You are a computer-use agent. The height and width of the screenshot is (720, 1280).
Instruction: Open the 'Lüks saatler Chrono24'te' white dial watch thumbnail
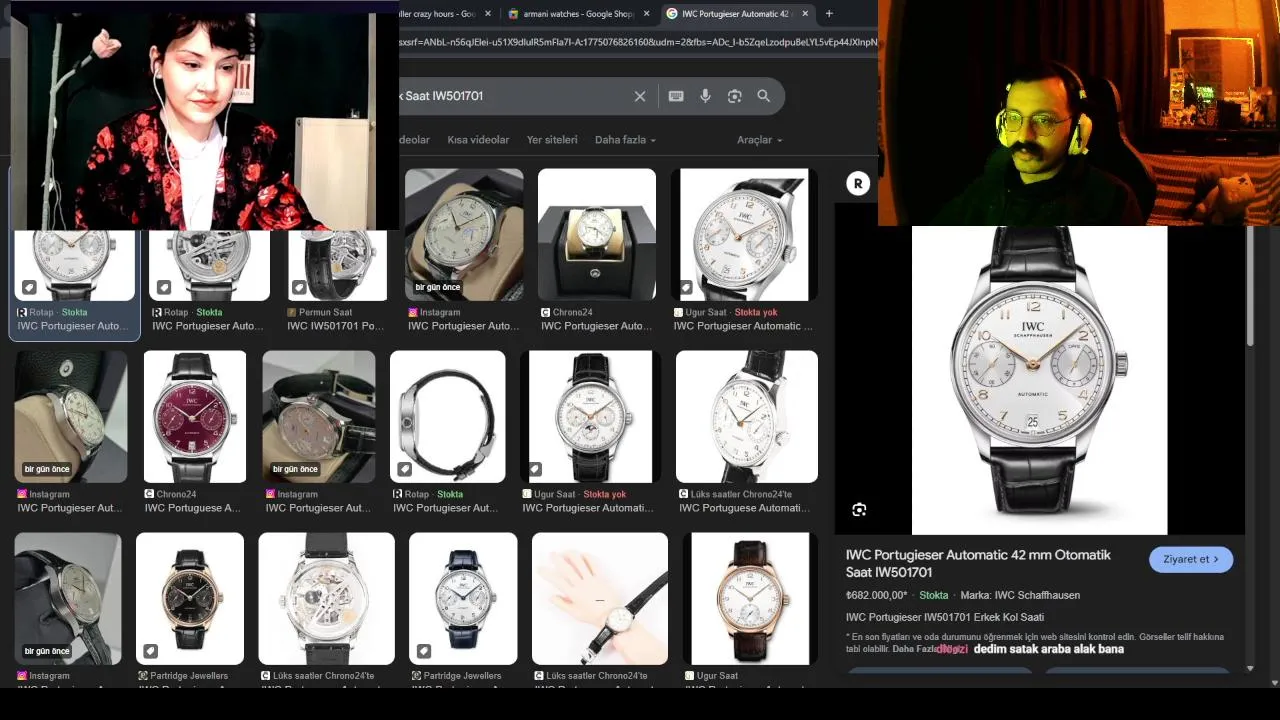747,416
